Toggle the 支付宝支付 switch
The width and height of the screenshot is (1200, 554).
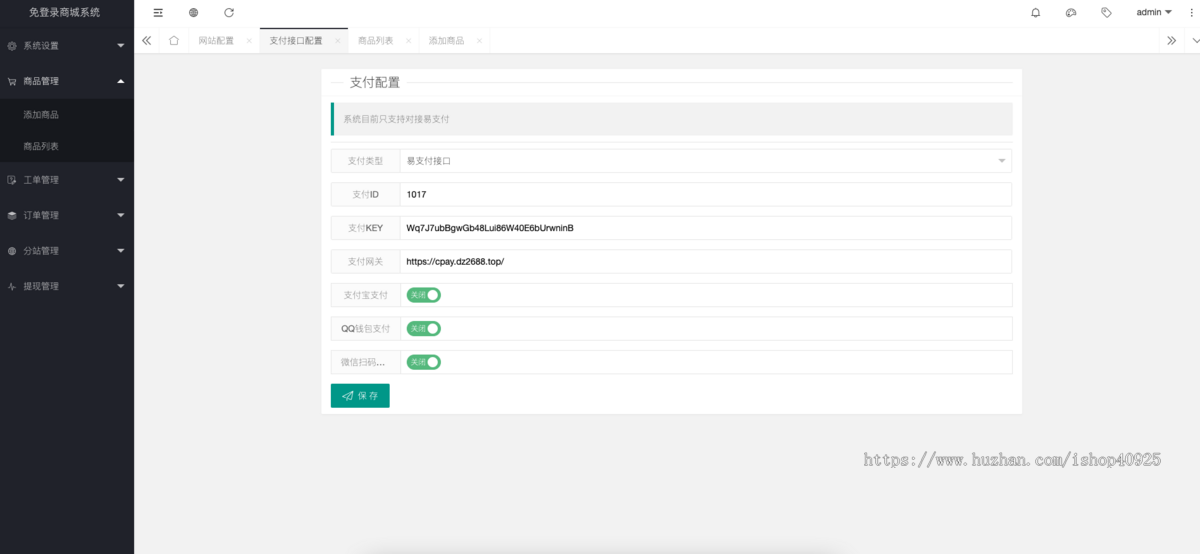tap(424, 295)
